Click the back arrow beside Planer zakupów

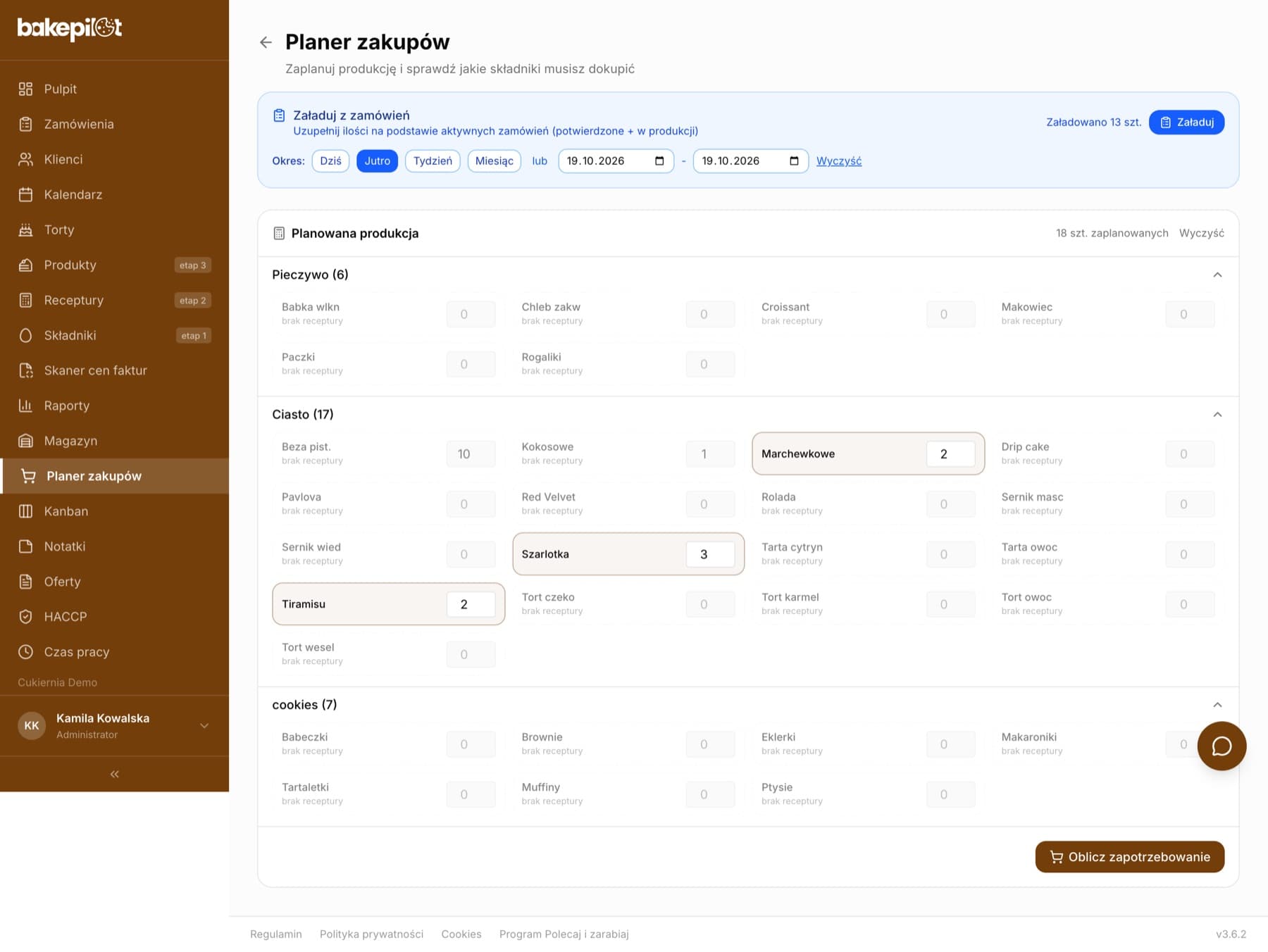point(266,42)
